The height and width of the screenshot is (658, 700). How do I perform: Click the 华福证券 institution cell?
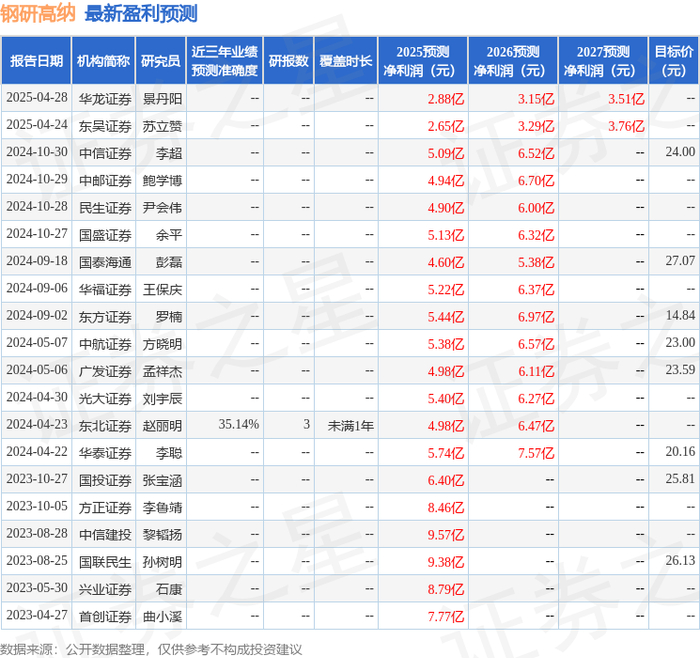coord(105,289)
